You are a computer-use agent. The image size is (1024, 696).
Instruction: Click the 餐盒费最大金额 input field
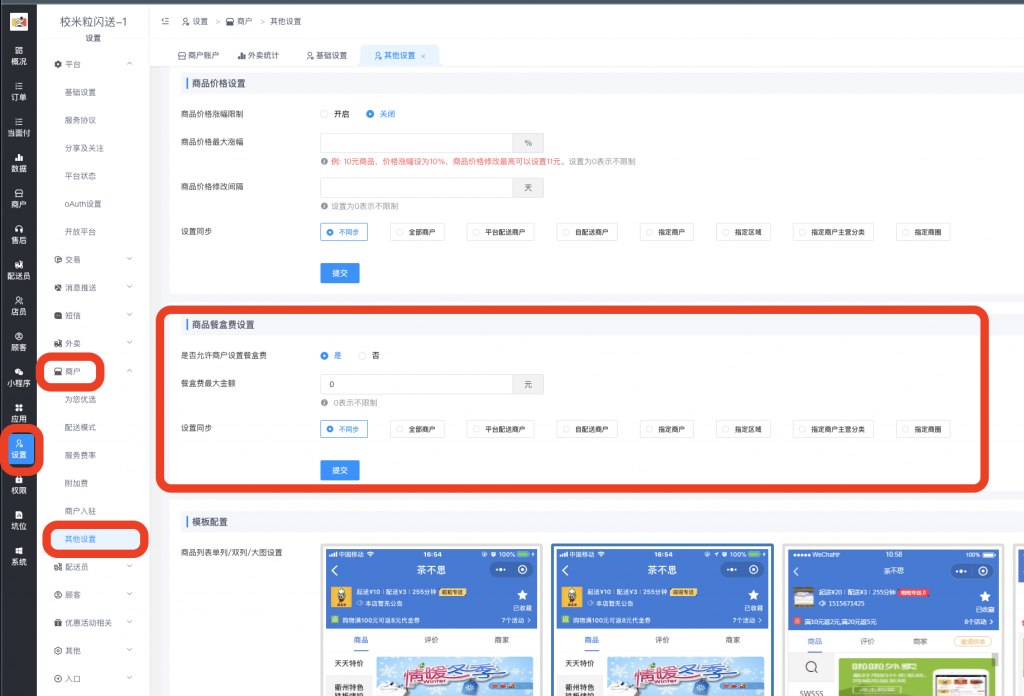pyautogui.click(x=416, y=384)
